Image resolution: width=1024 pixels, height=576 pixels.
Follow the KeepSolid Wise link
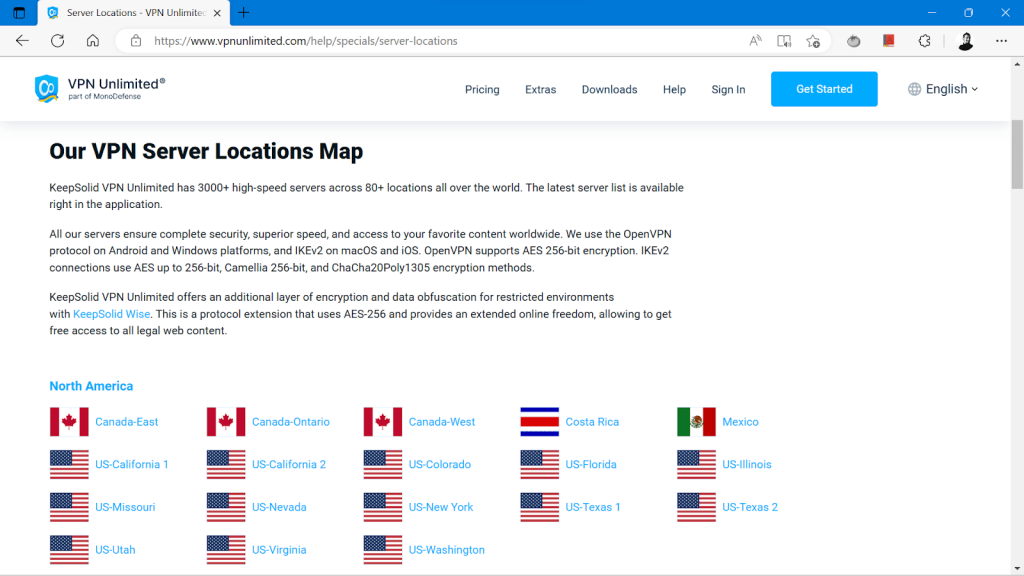tap(112, 314)
